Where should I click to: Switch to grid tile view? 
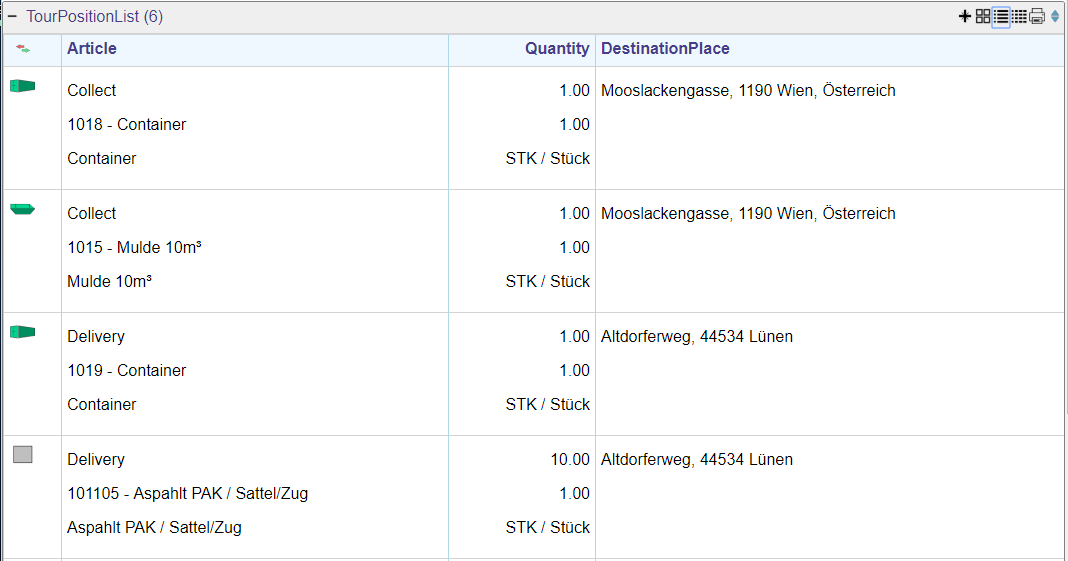click(983, 16)
